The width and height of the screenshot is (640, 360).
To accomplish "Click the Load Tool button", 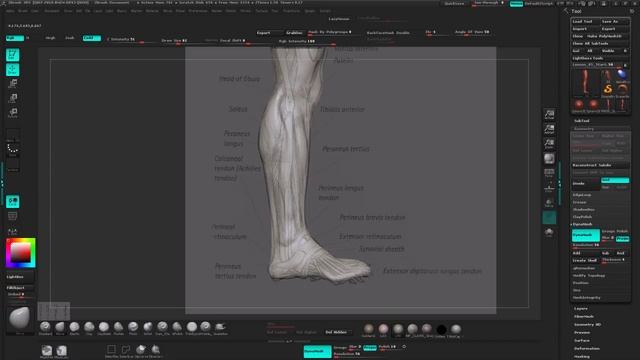I will coord(585,22).
